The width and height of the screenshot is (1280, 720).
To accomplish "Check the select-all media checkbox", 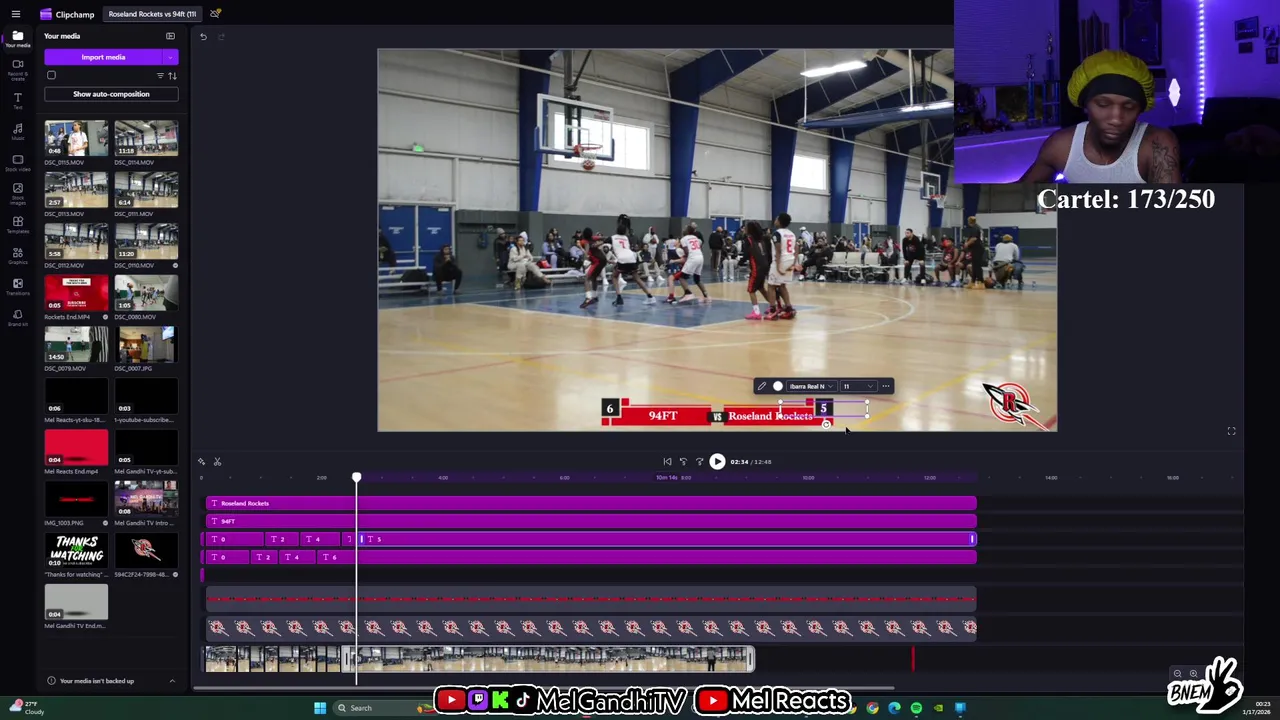I will pos(51,75).
